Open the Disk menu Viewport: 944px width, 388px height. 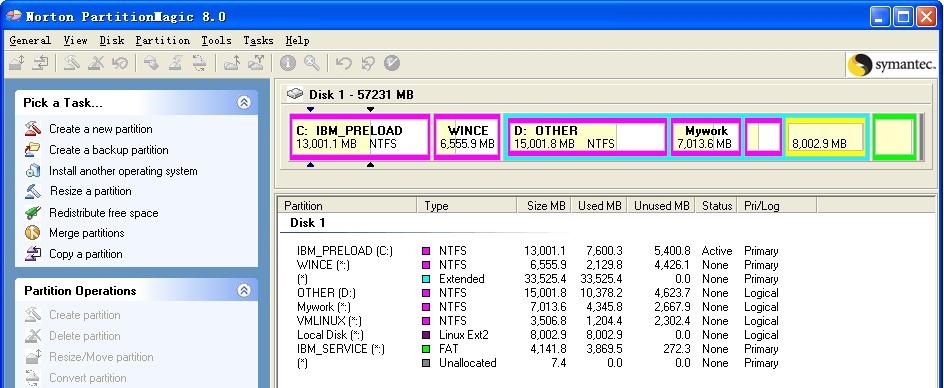(112, 40)
